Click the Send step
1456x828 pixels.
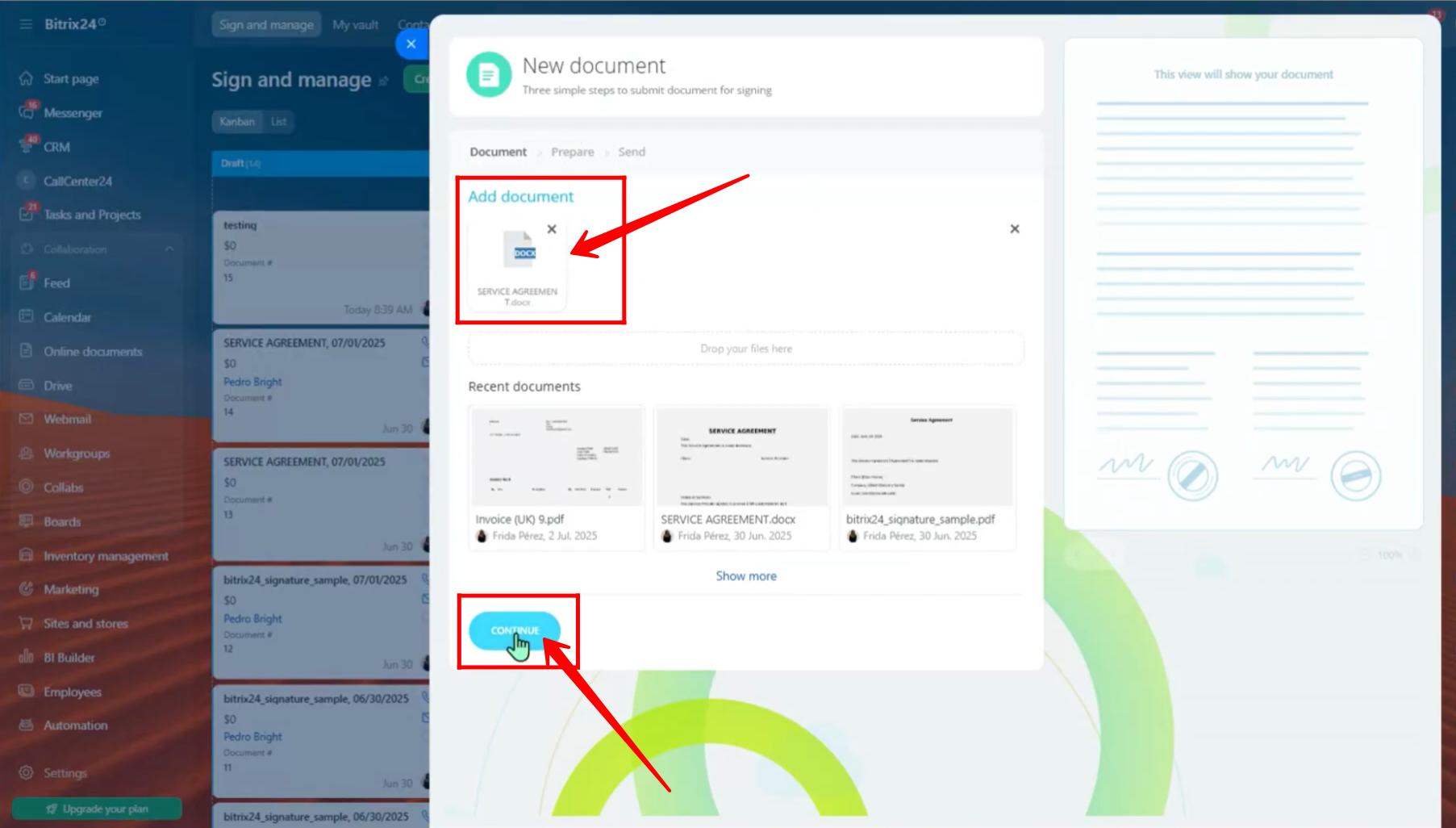point(632,152)
